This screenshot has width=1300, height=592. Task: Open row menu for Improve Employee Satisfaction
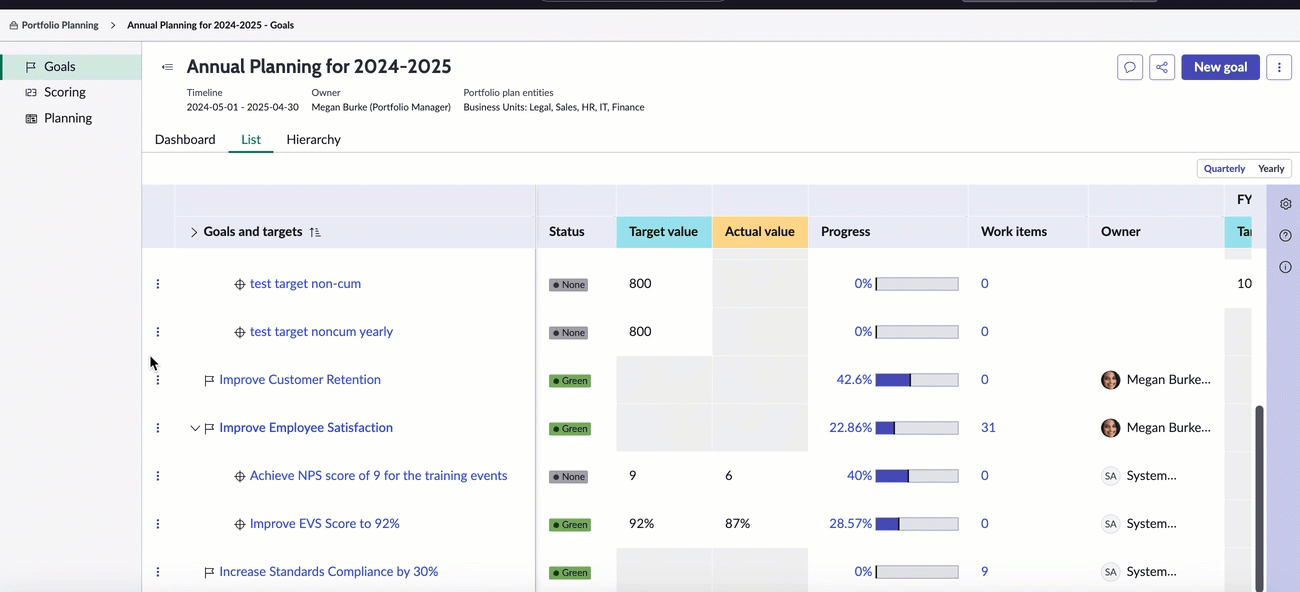pos(158,428)
